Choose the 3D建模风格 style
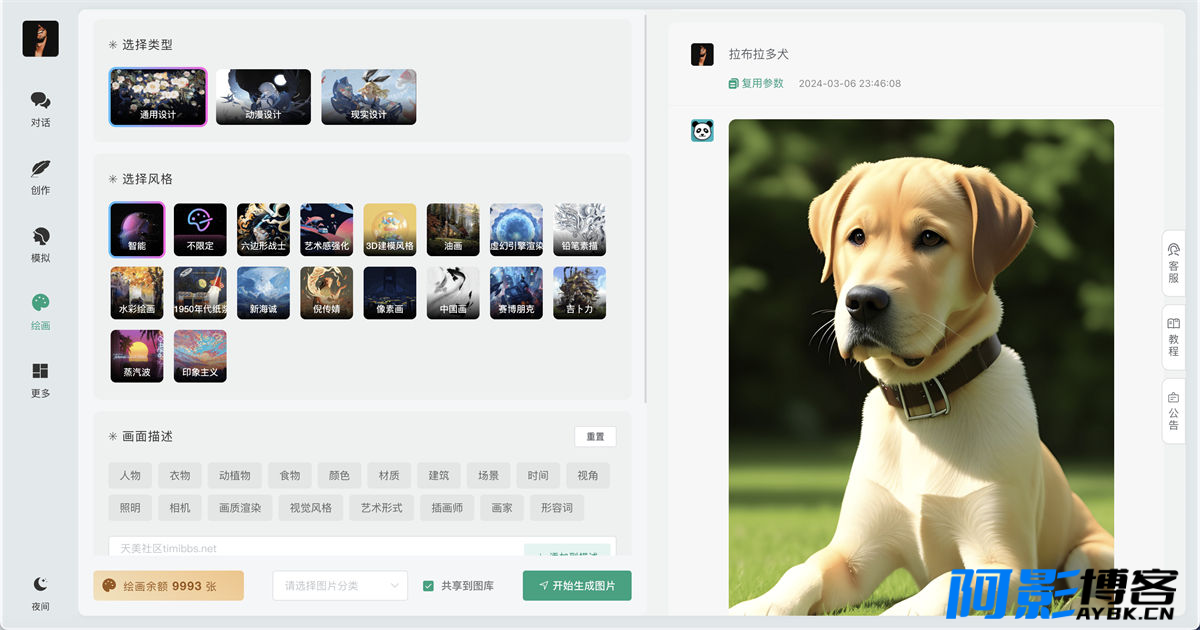The image size is (1200, 630). pos(390,230)
